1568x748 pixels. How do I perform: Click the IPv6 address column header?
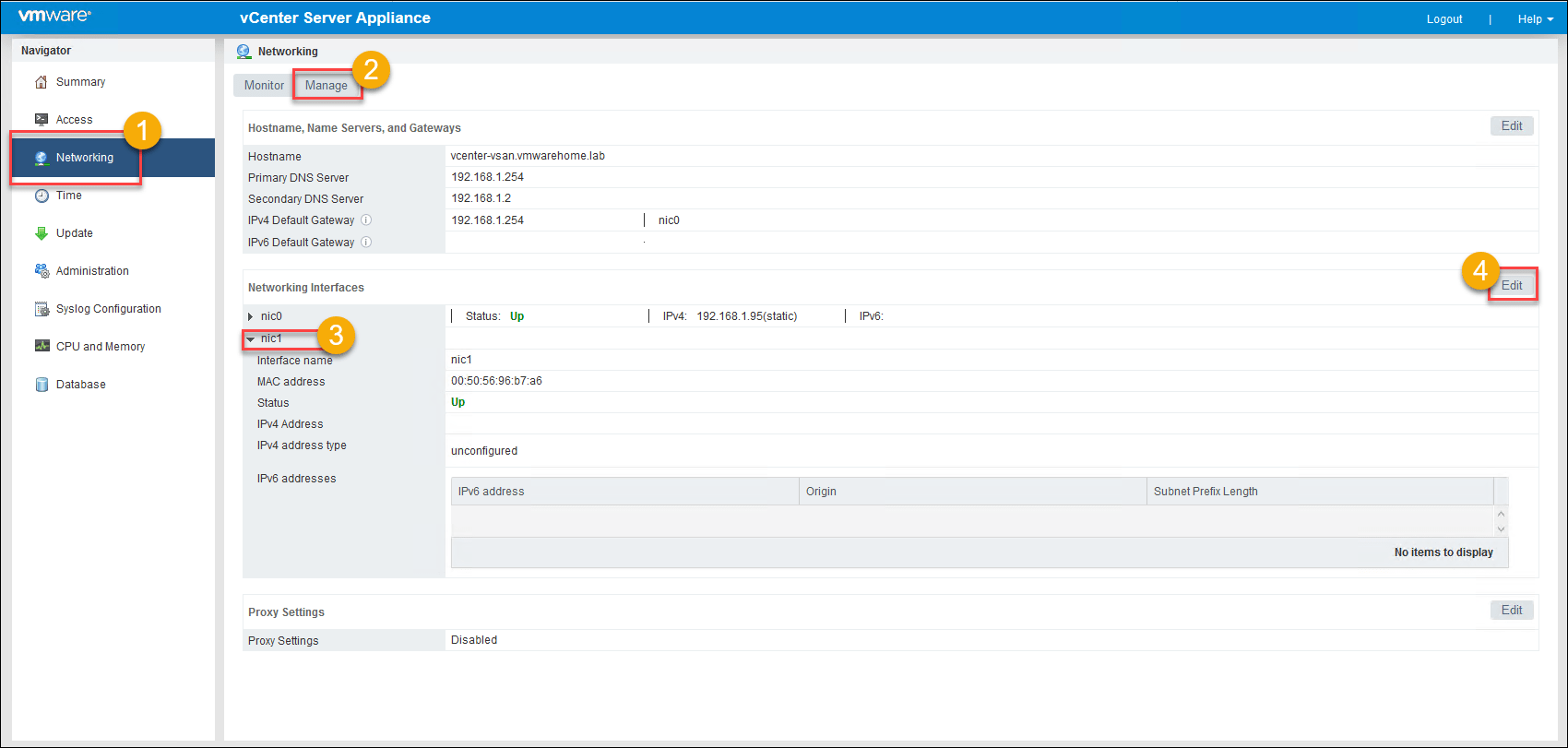pos(624,492)
